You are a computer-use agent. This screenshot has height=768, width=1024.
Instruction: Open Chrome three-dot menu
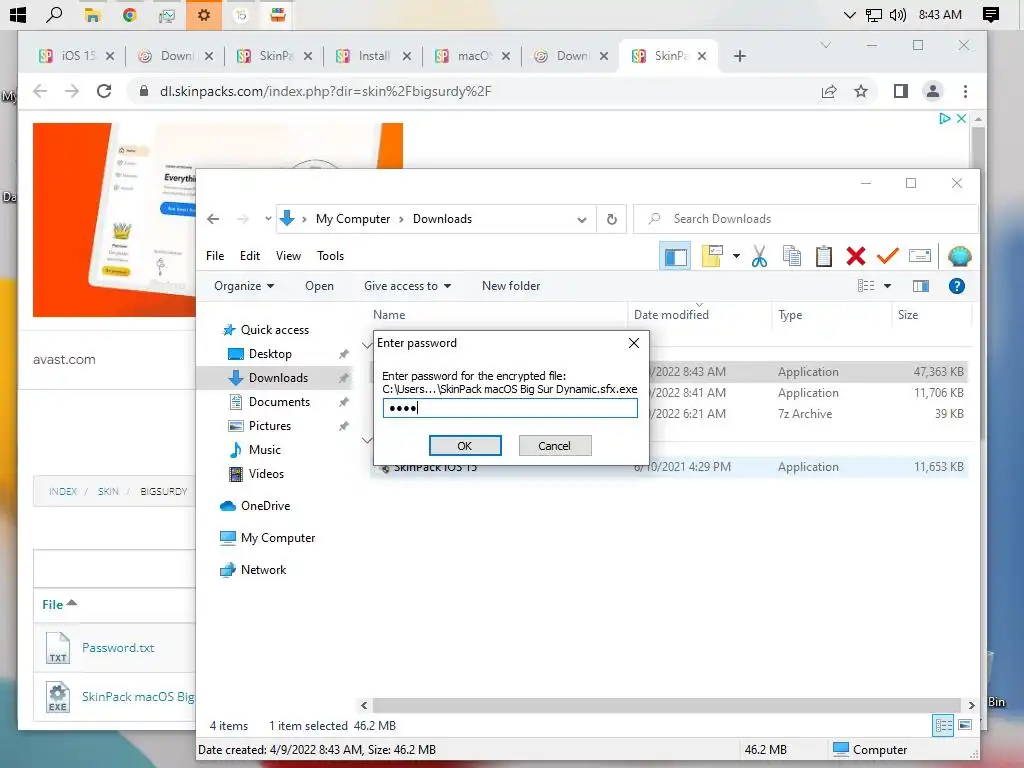coord(965,91)
